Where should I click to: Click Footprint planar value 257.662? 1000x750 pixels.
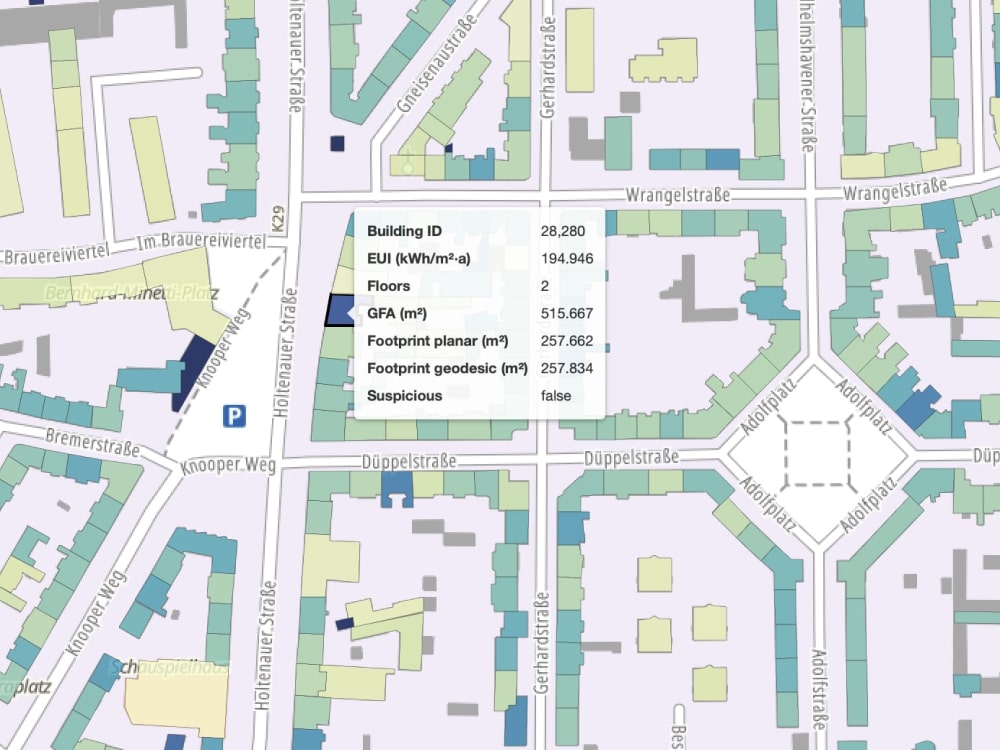pos(567,341)
